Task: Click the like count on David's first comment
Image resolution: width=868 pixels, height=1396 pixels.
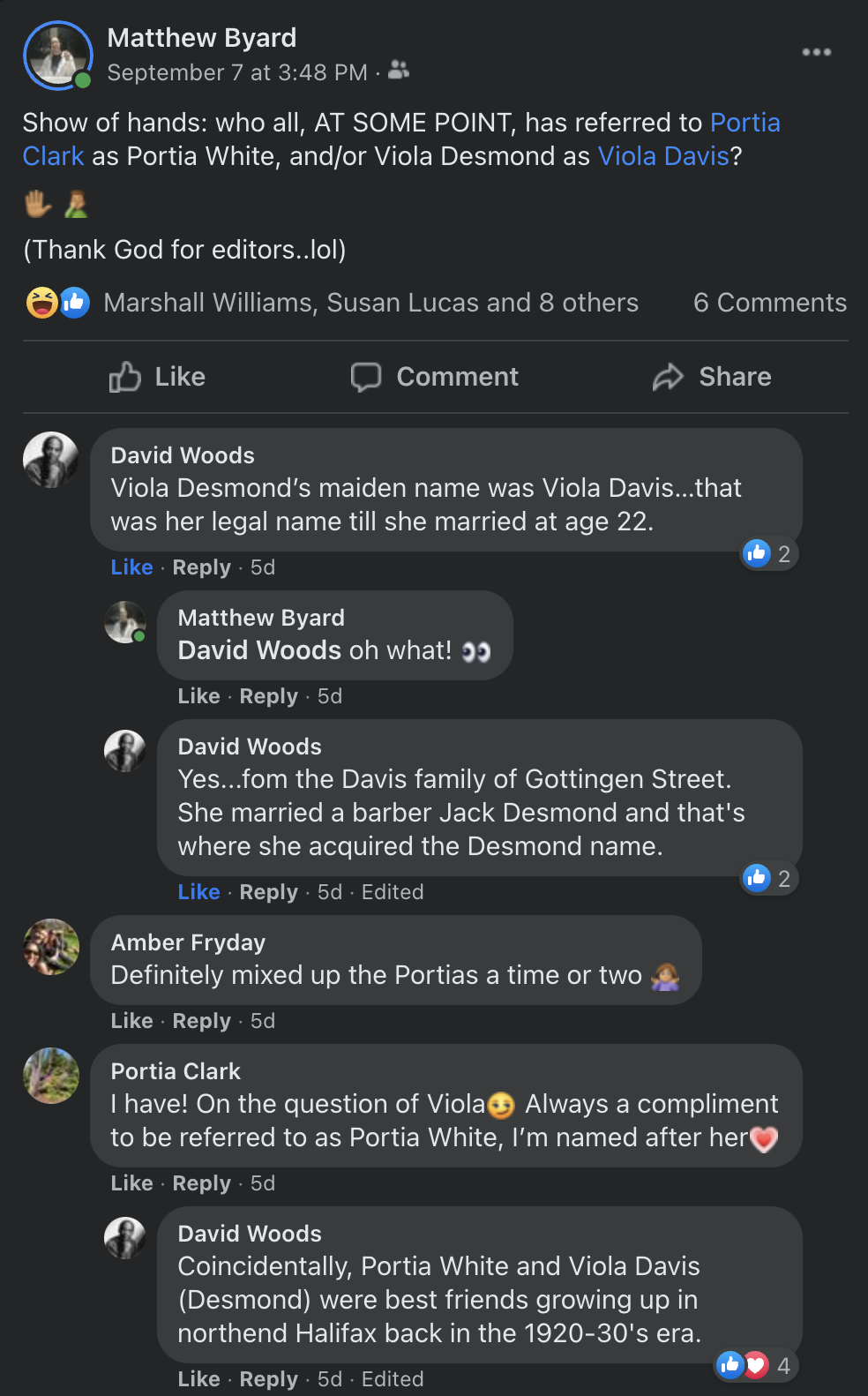Action: point(769,553)
